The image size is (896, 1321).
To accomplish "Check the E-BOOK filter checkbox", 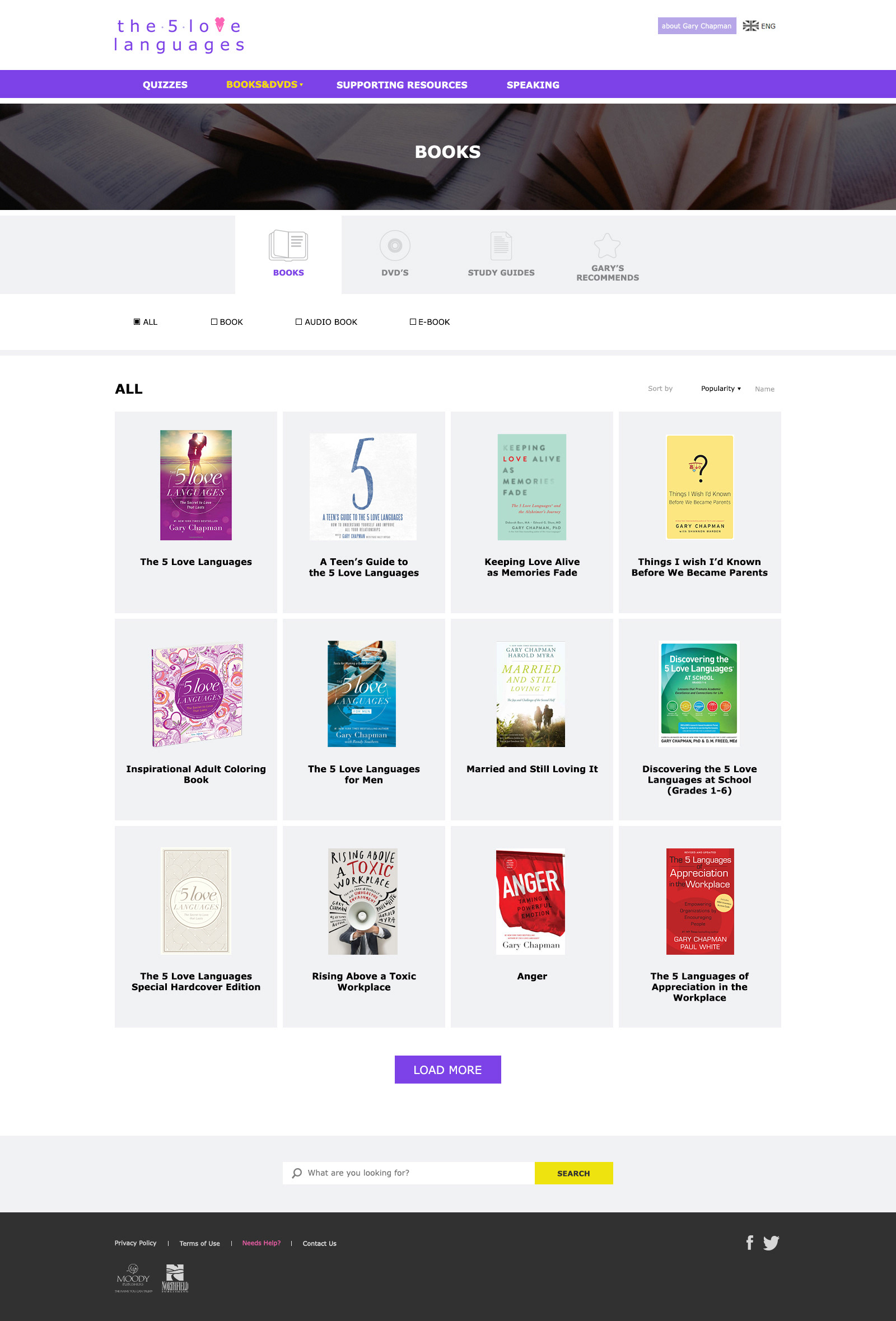I will pos(413,322).
